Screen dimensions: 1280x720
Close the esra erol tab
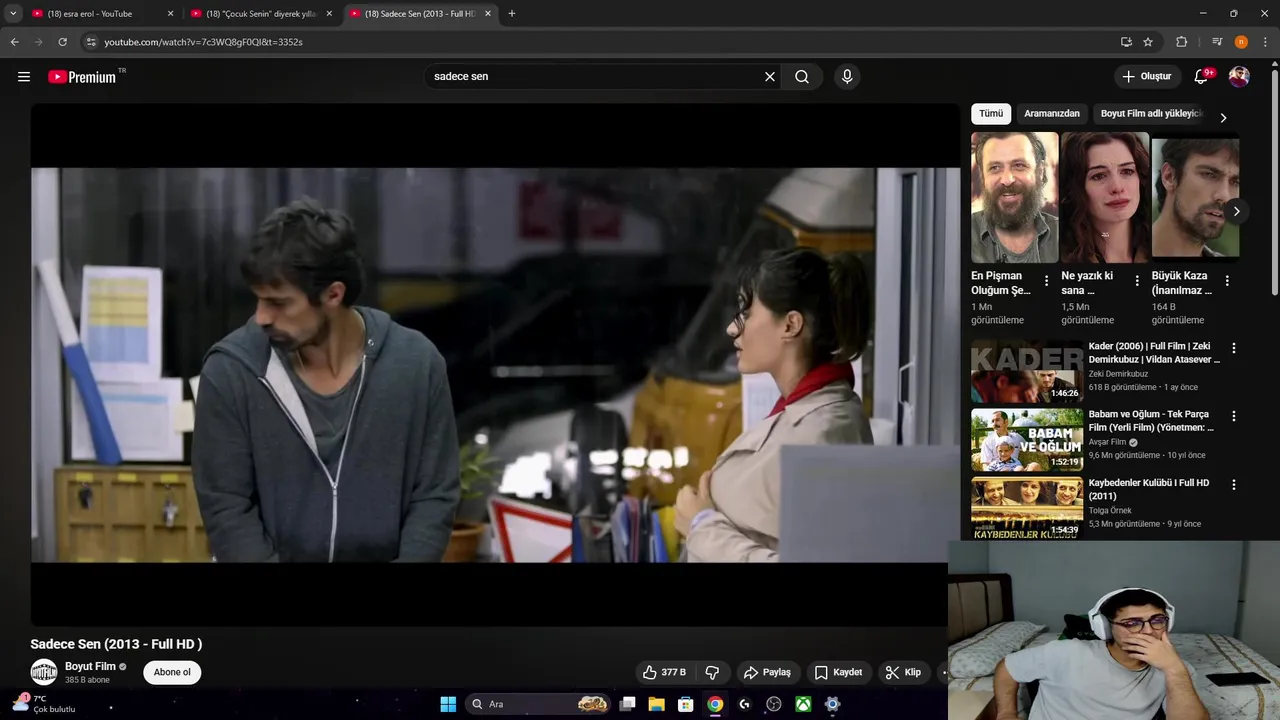click(x=170, y=14)
